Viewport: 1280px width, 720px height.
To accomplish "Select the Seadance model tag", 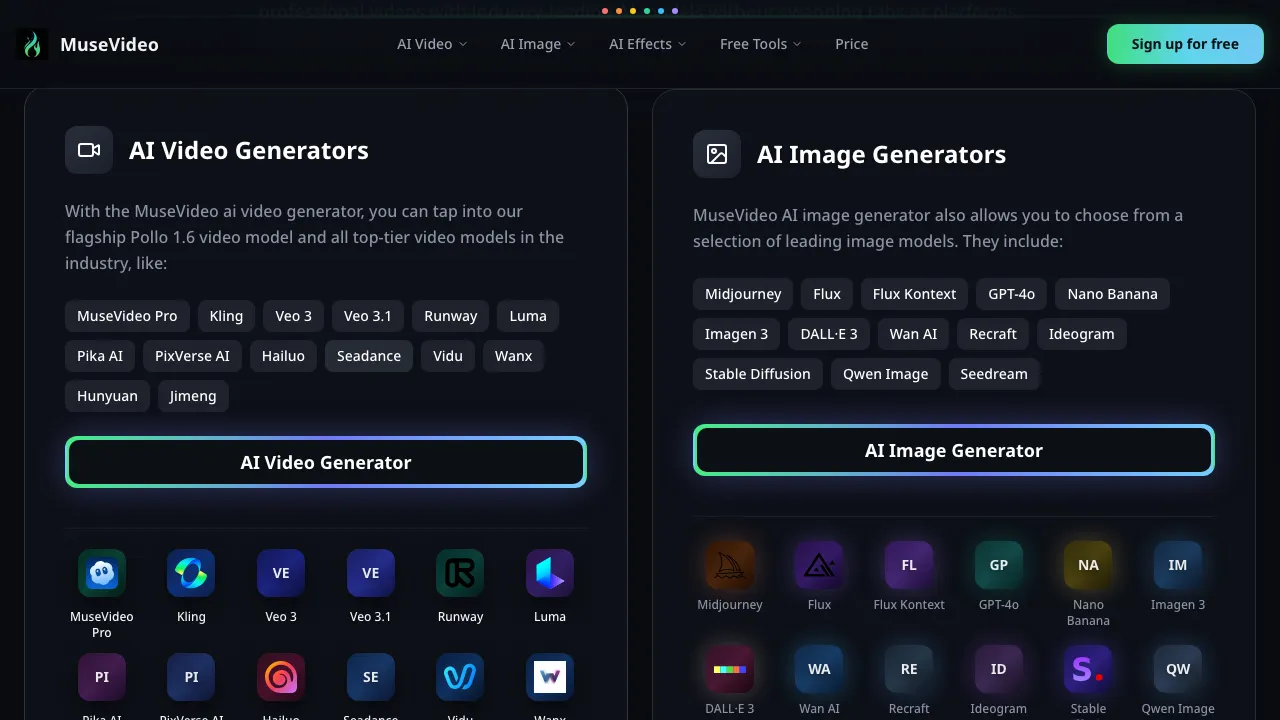I will point(369,356).
